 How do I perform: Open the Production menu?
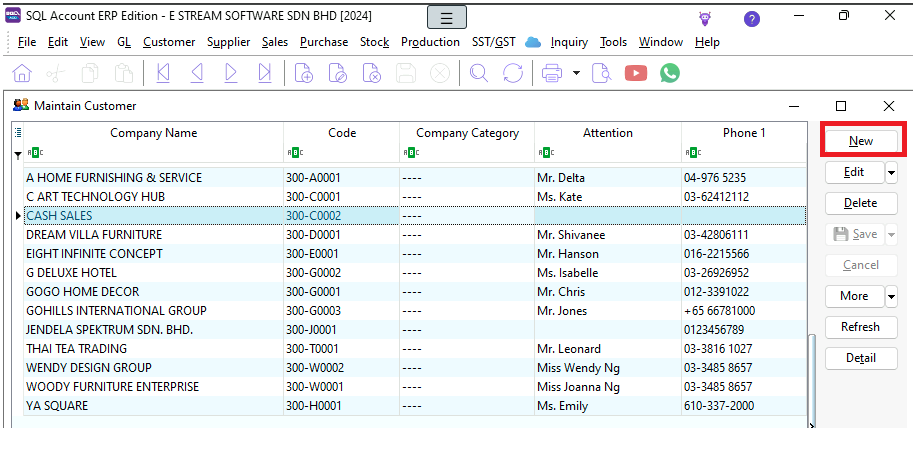point(430,42)
